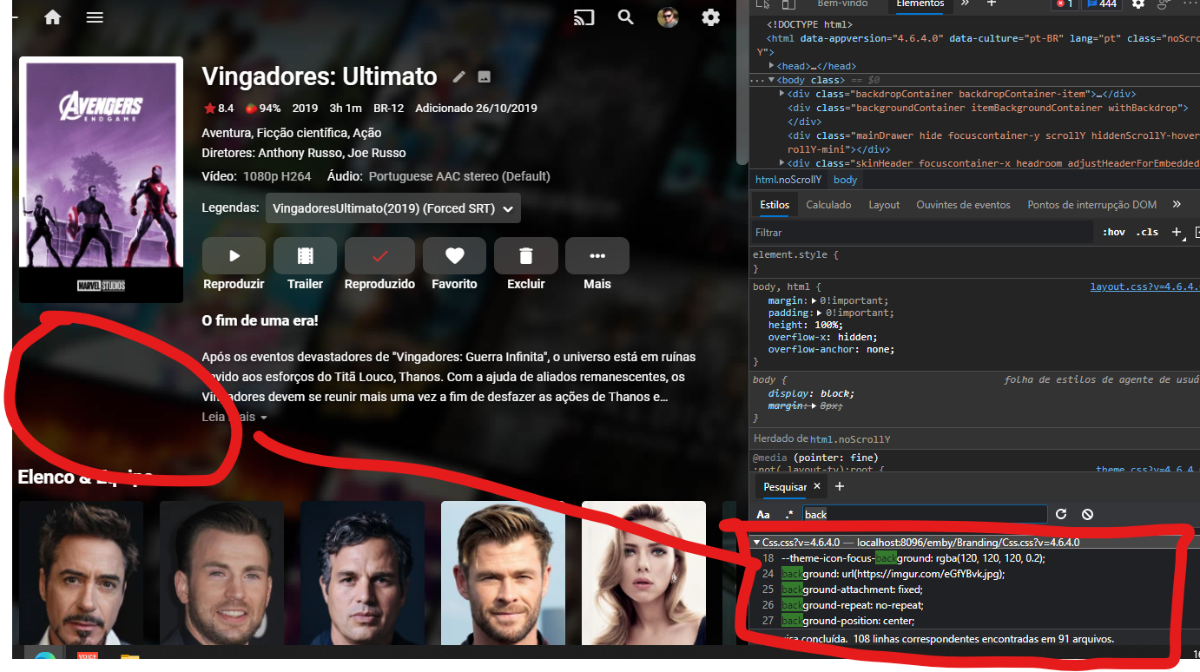Screen dimensions: 1200x672
Task: Show more style pane tabs chevron
Action: (x=1177, y=204)
